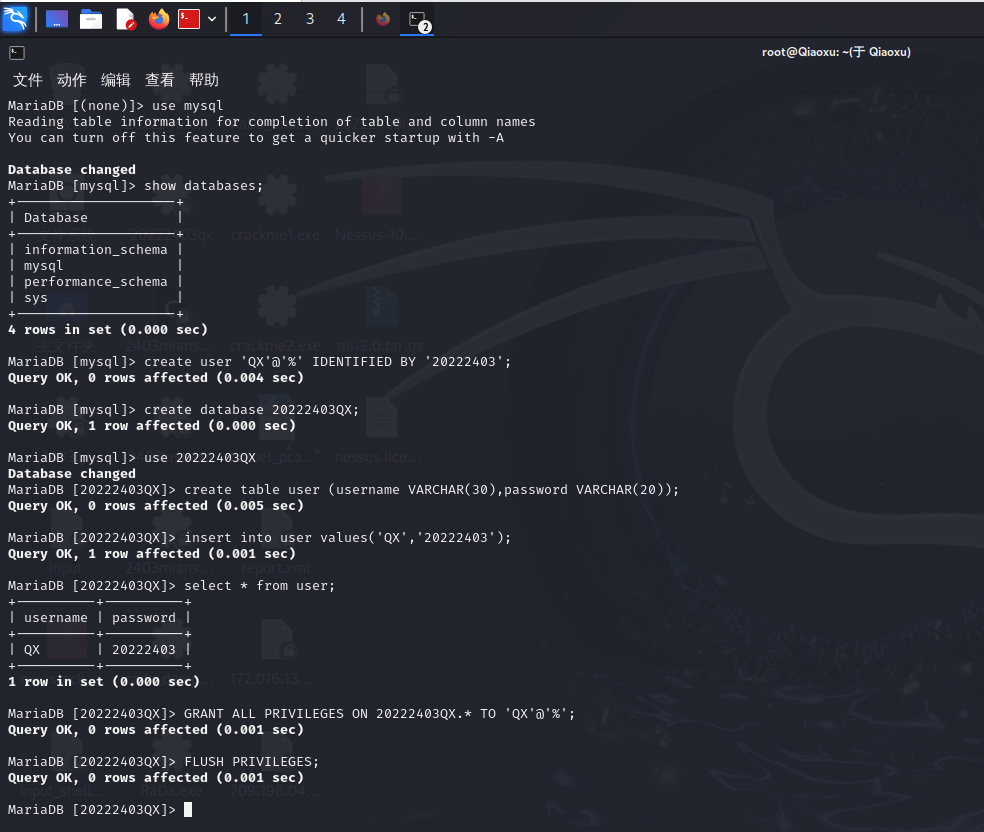Open the 查看 menu
This screenshot has width=984, height=832.
pyautogui.click(x=159, y=80)
